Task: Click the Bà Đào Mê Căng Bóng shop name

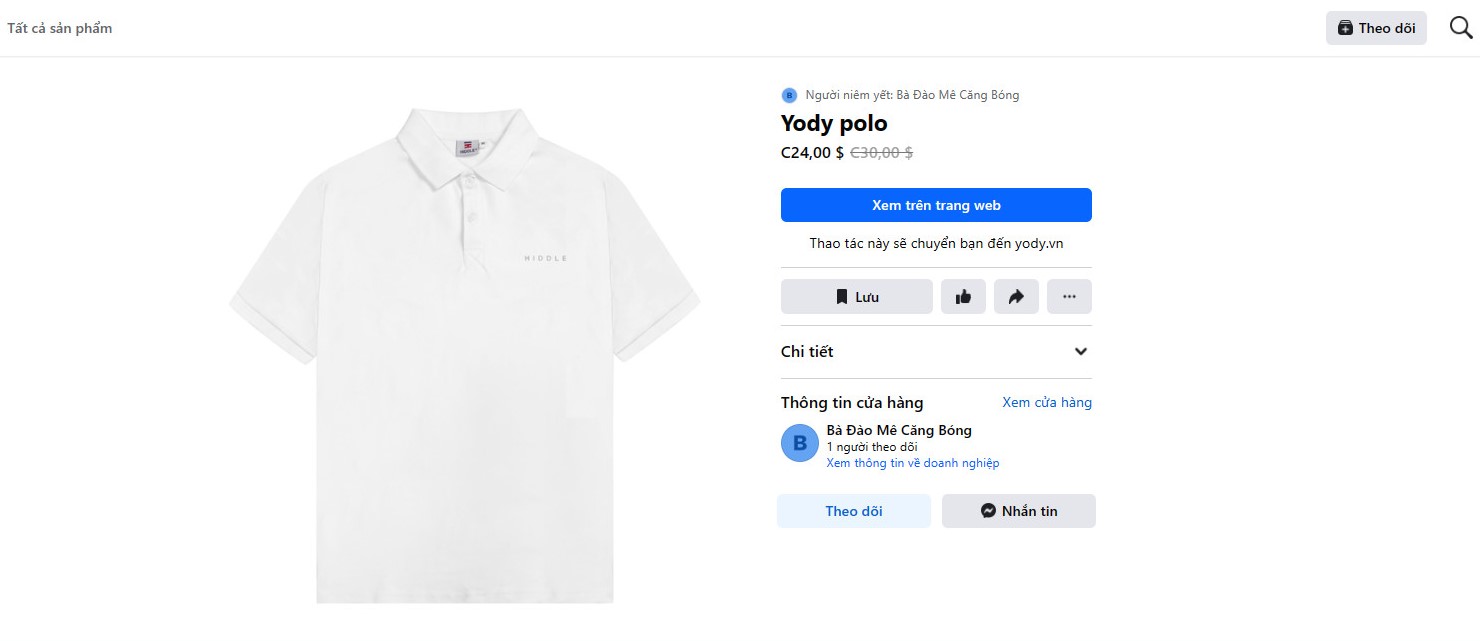Action: (x=899, y=431)
